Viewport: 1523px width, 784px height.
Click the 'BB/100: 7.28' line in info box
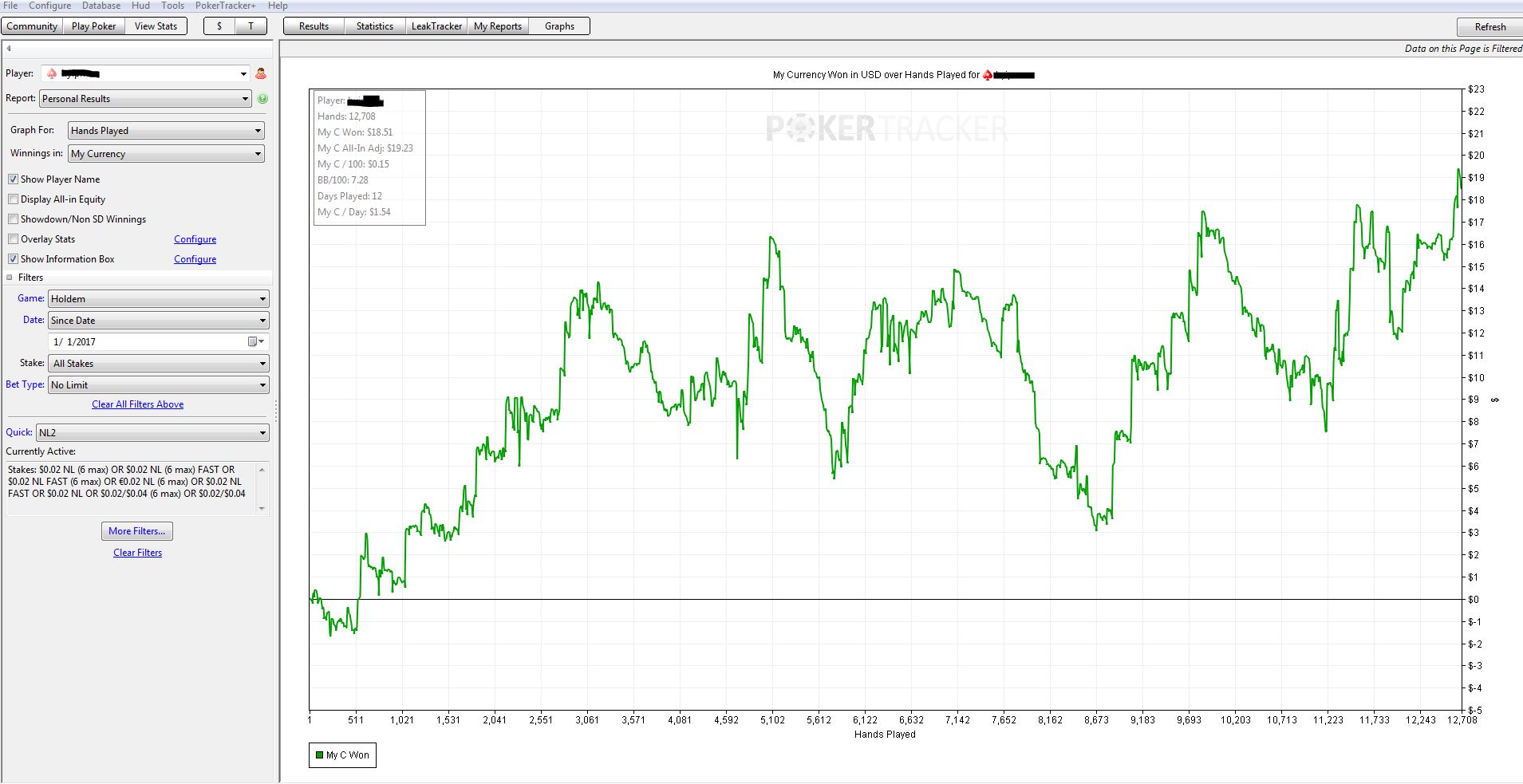(343, 180)
